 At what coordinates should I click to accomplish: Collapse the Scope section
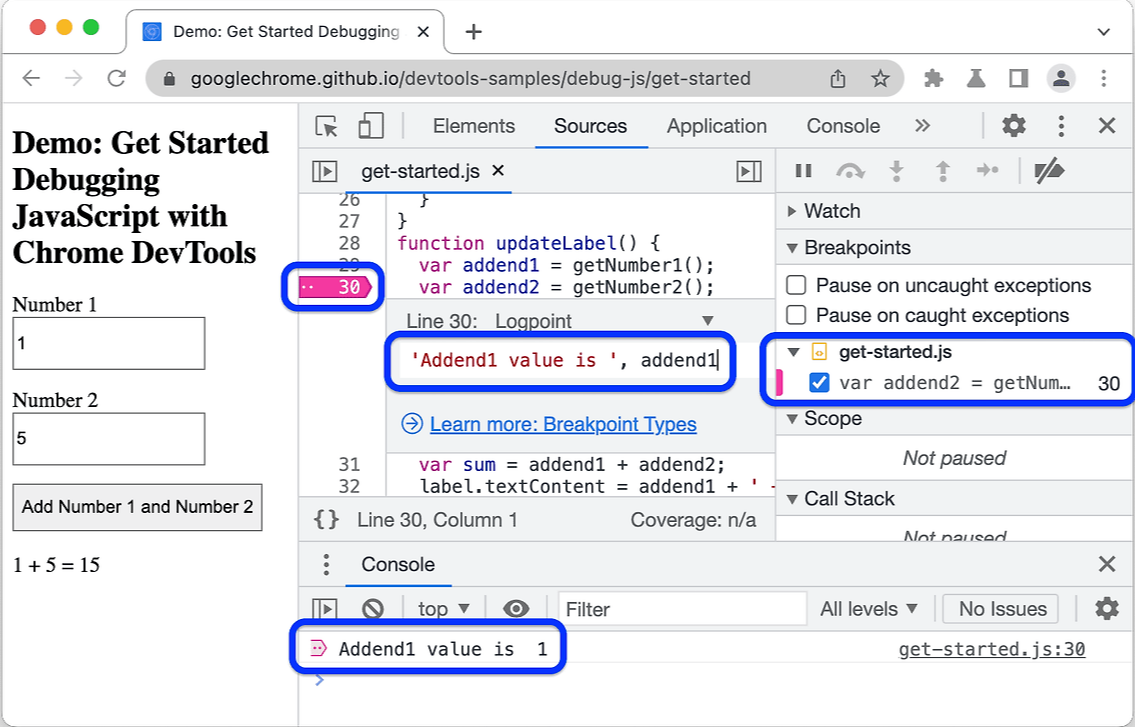click(791, 419)
